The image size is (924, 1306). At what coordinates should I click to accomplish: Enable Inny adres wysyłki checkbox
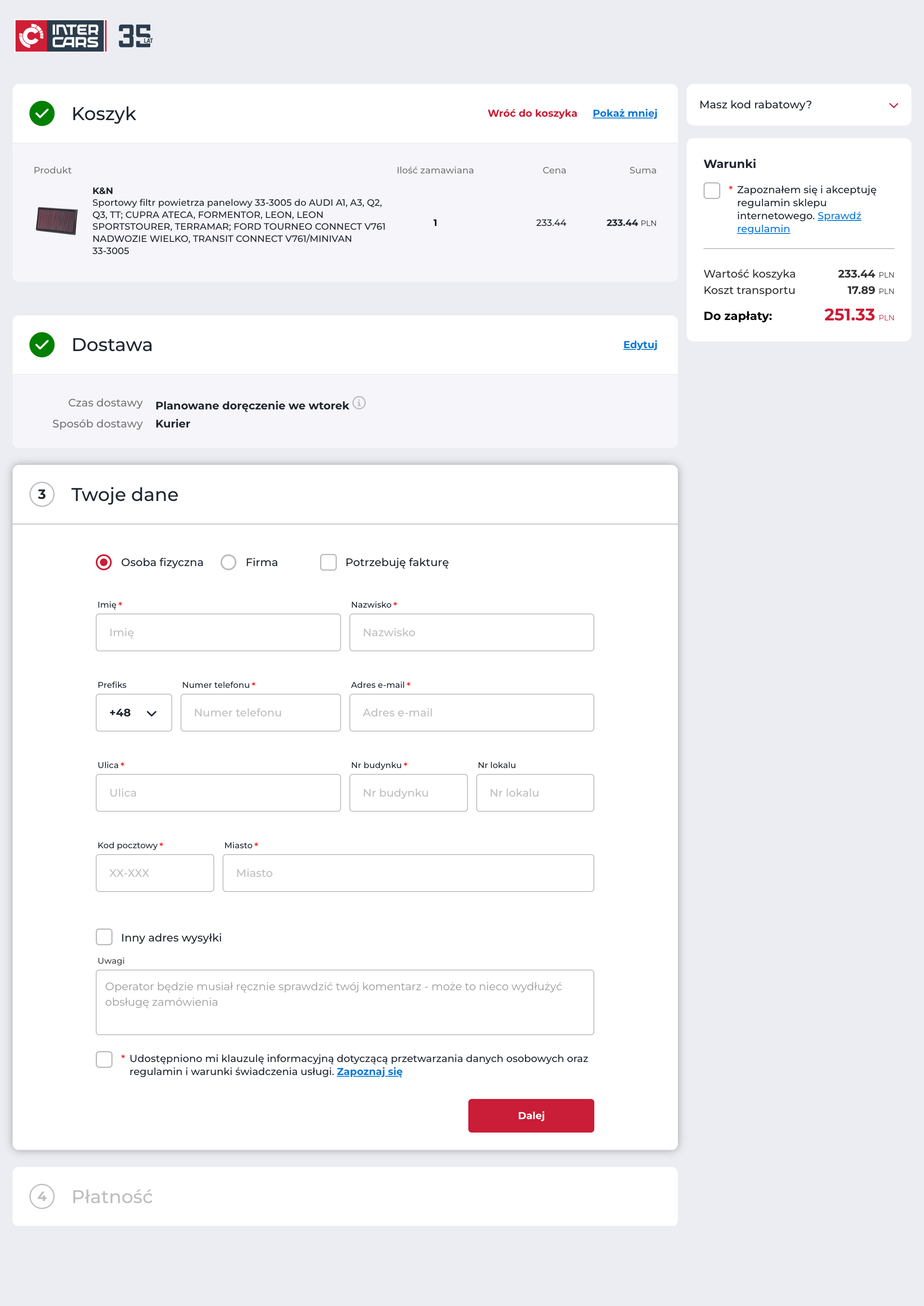point(104,937)
